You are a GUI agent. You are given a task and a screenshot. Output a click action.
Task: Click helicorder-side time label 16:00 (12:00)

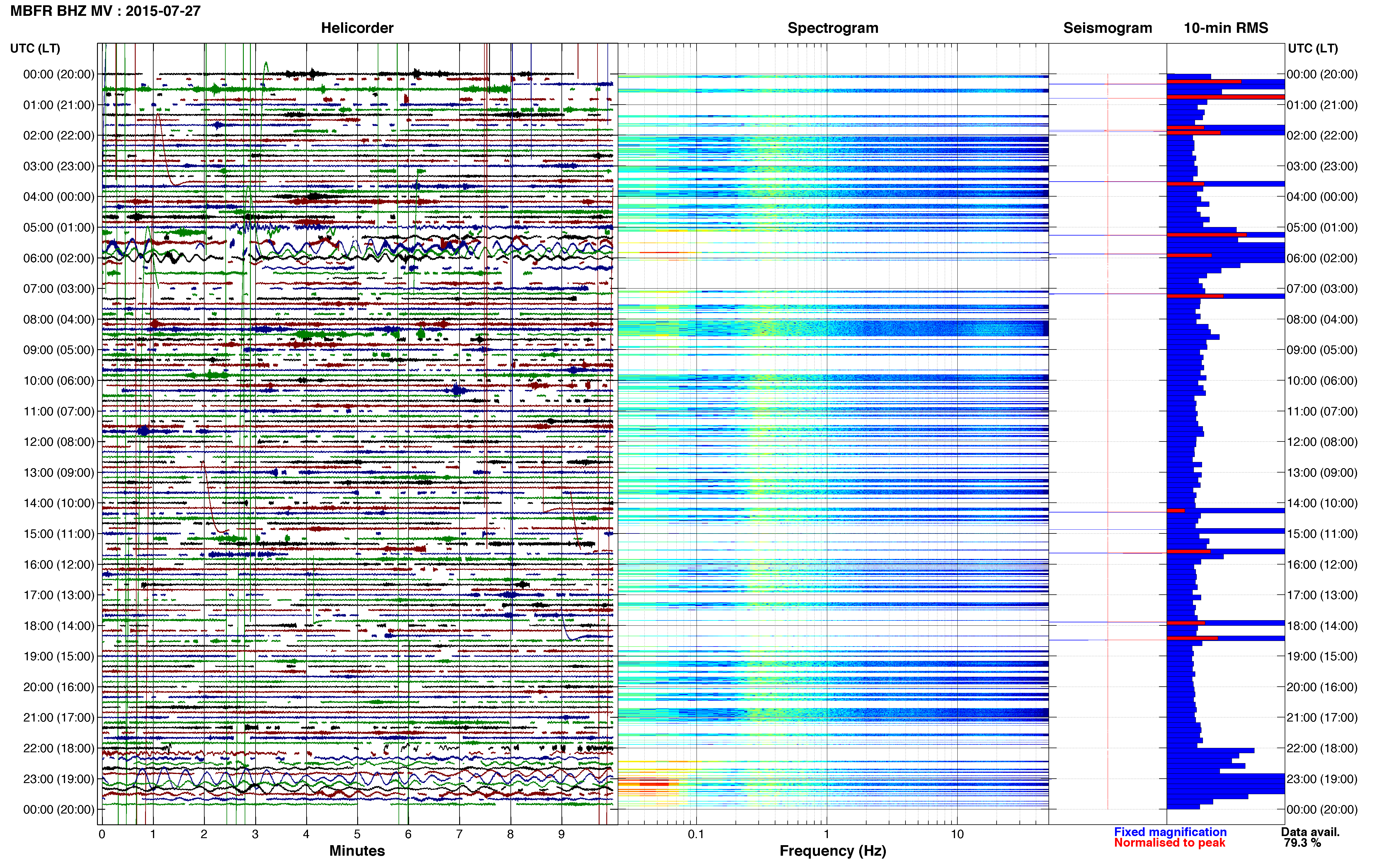59,564
